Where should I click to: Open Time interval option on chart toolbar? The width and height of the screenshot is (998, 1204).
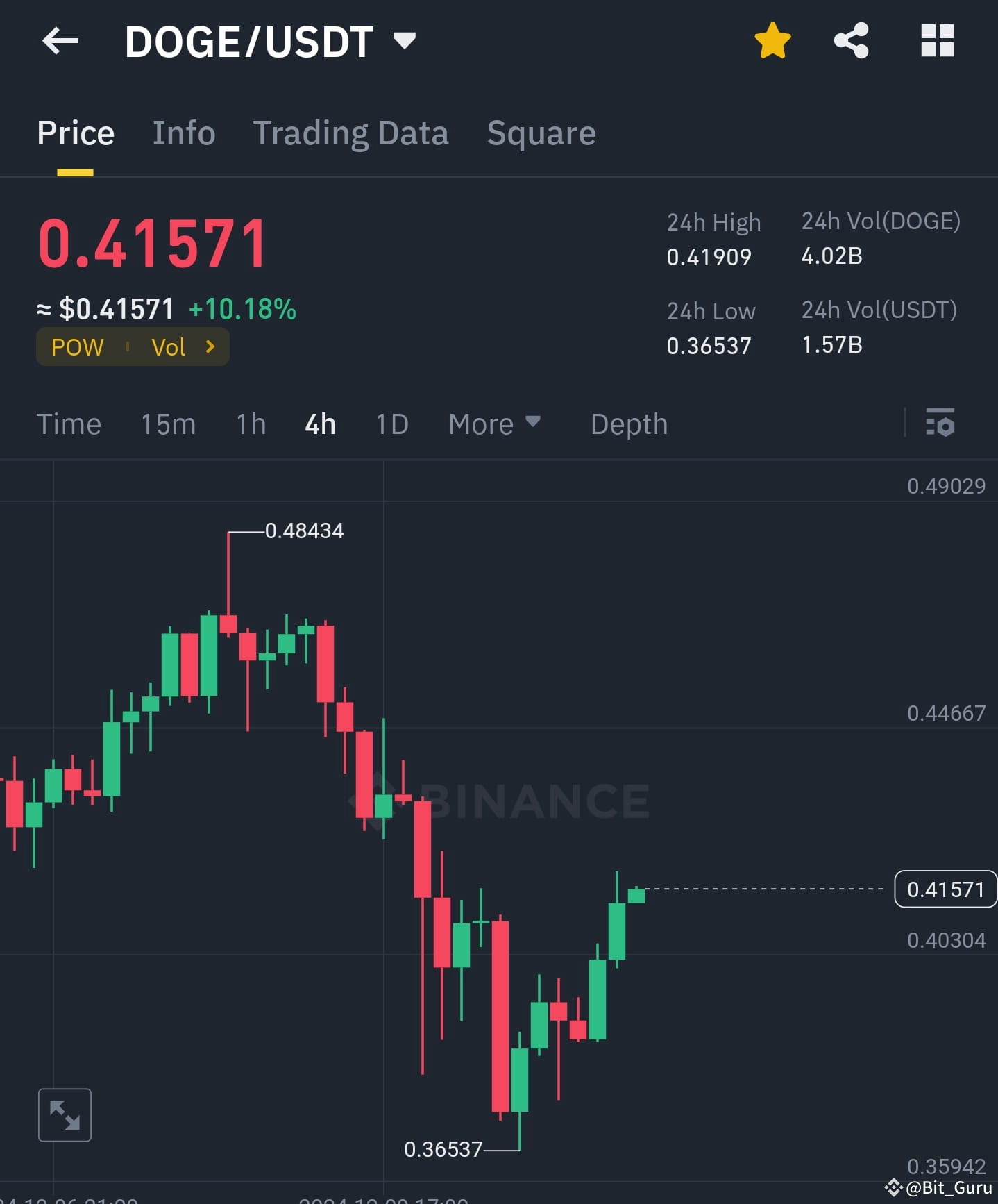(x=69, y=424)
